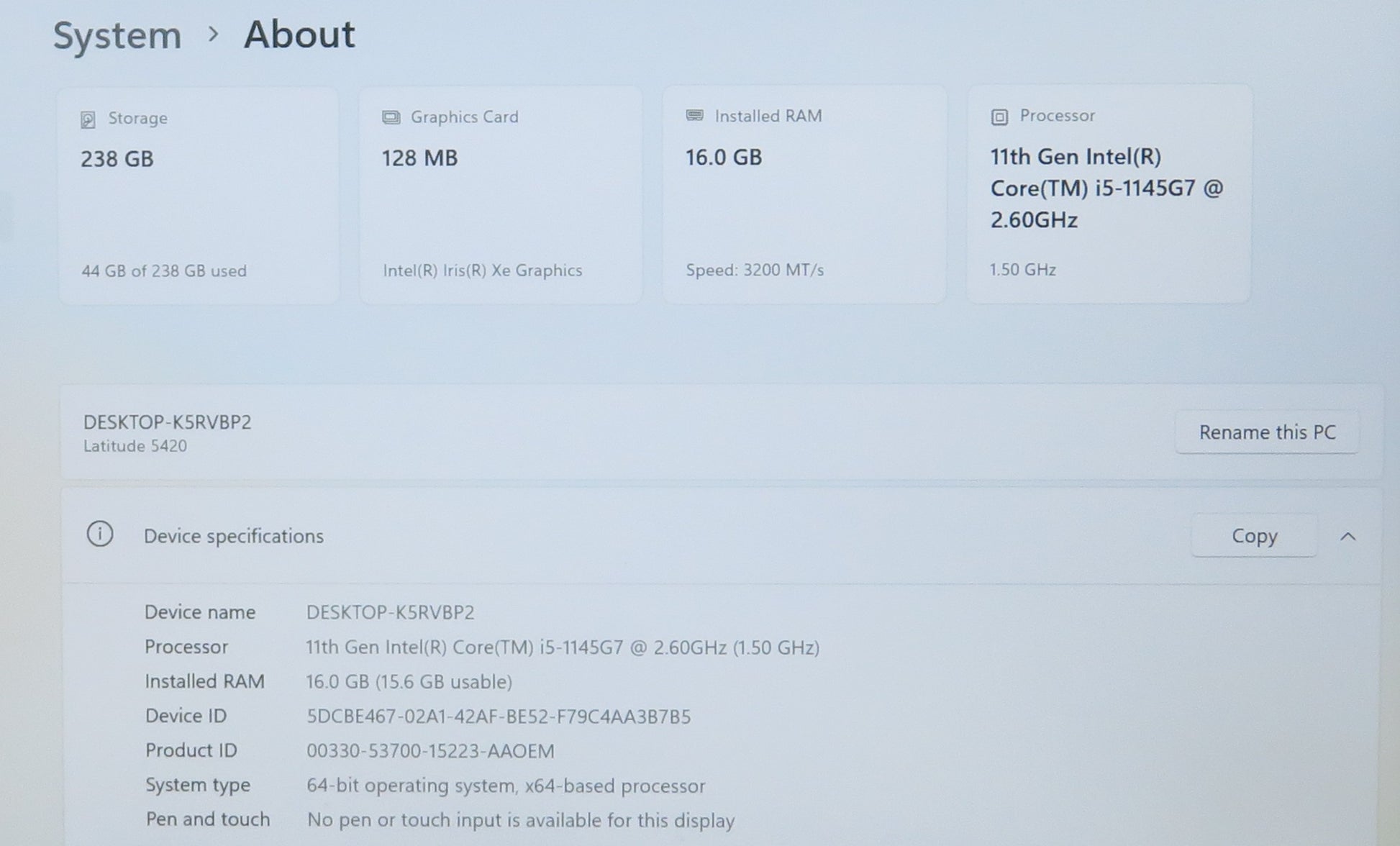
Task: Click the 44 GB of 238 GB used text
Action: pos(163,271)
